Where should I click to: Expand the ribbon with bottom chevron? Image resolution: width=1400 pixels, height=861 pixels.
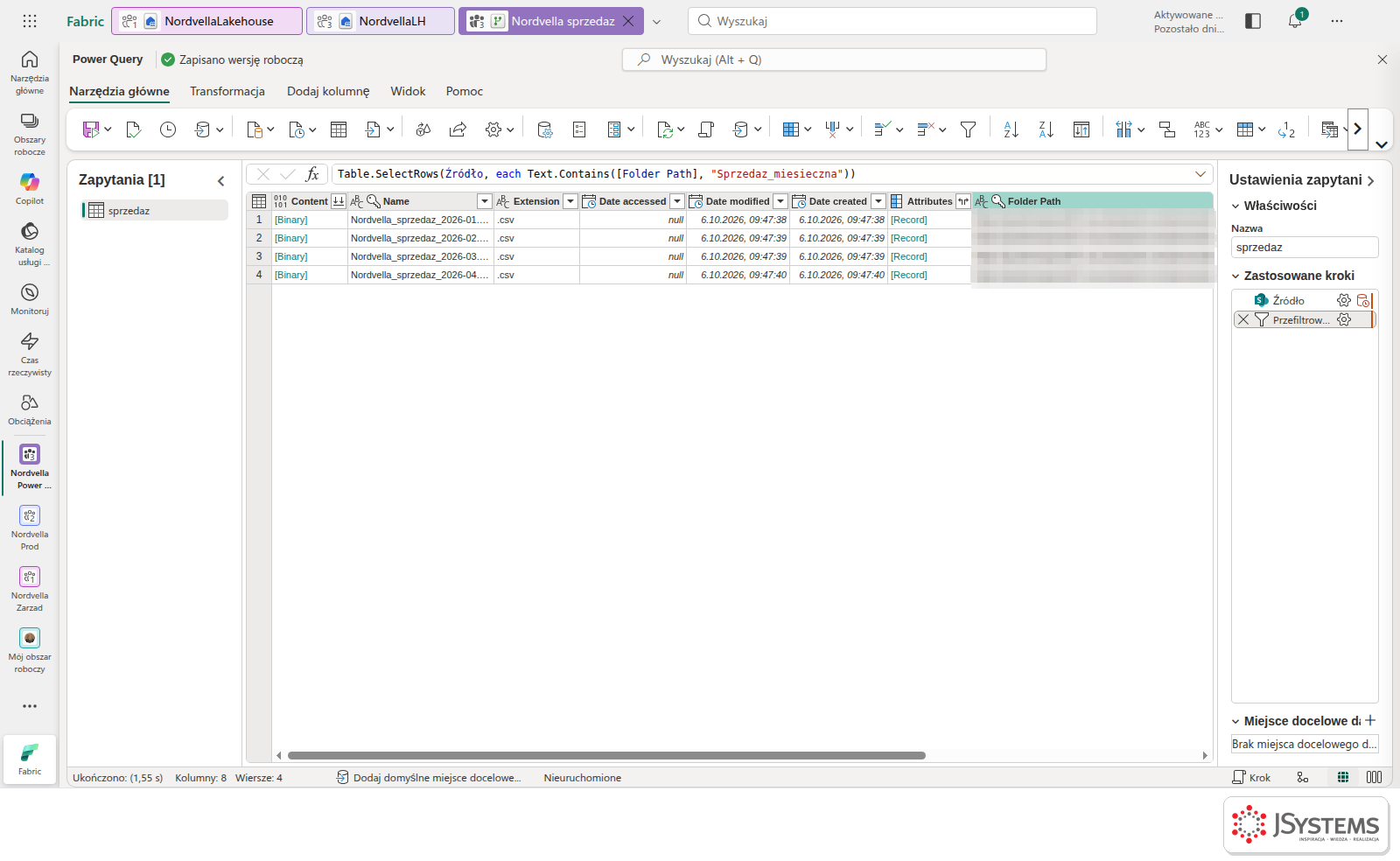(1382, 145)
